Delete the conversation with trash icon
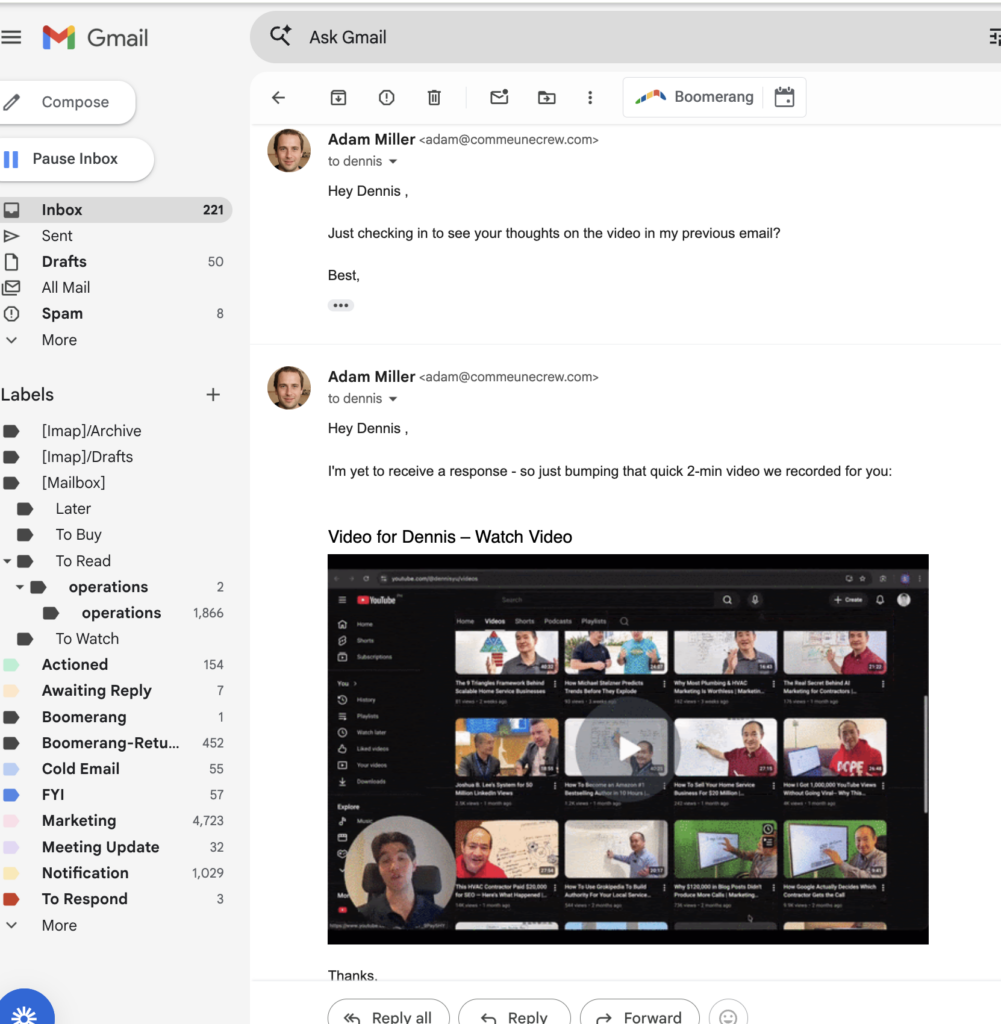The image size is (1001, 1024). [x=434, y=97]
